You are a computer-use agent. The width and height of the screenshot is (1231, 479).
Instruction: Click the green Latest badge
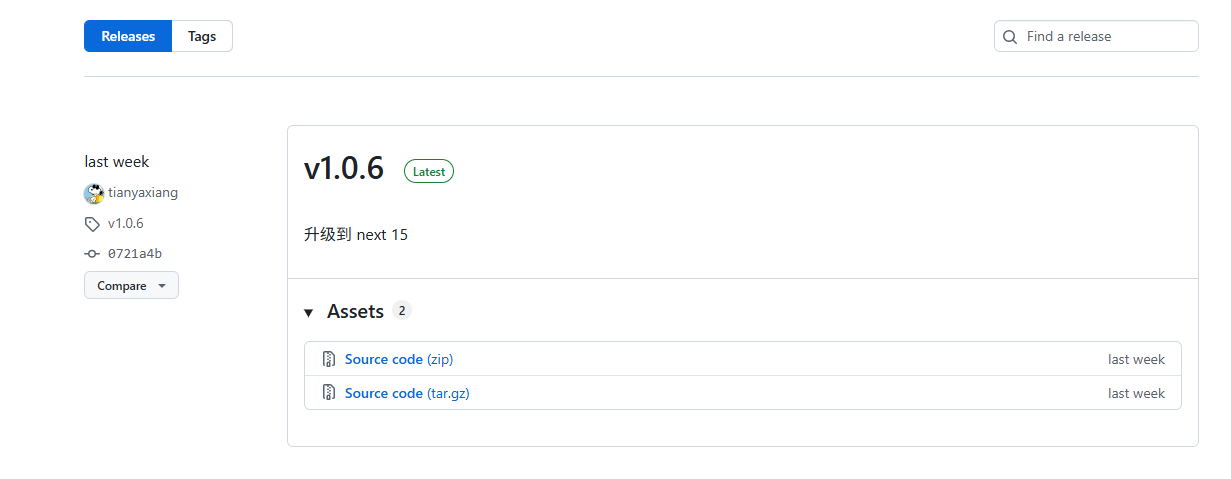(x=429, y=171)
